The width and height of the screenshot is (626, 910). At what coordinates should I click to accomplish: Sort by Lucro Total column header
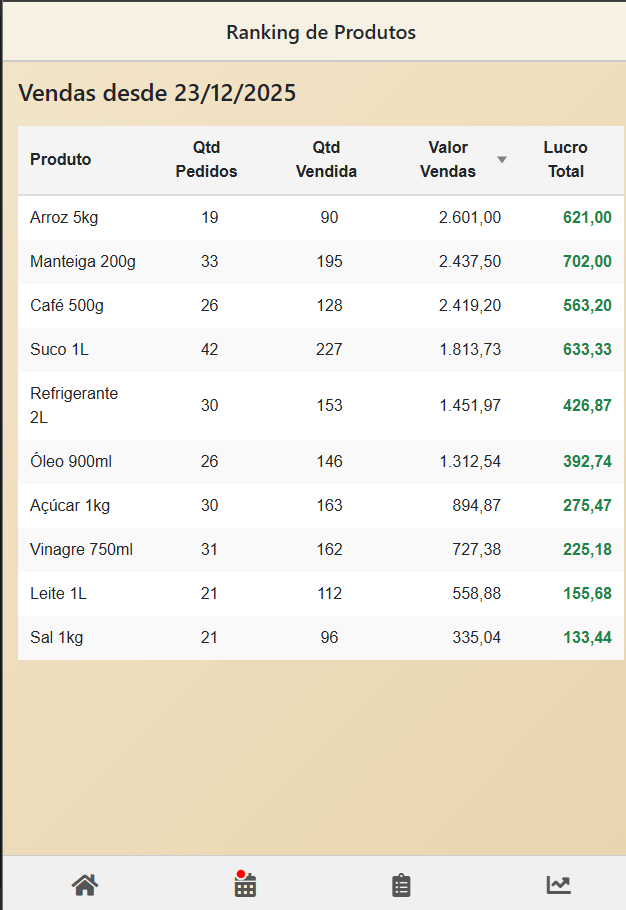565,160
